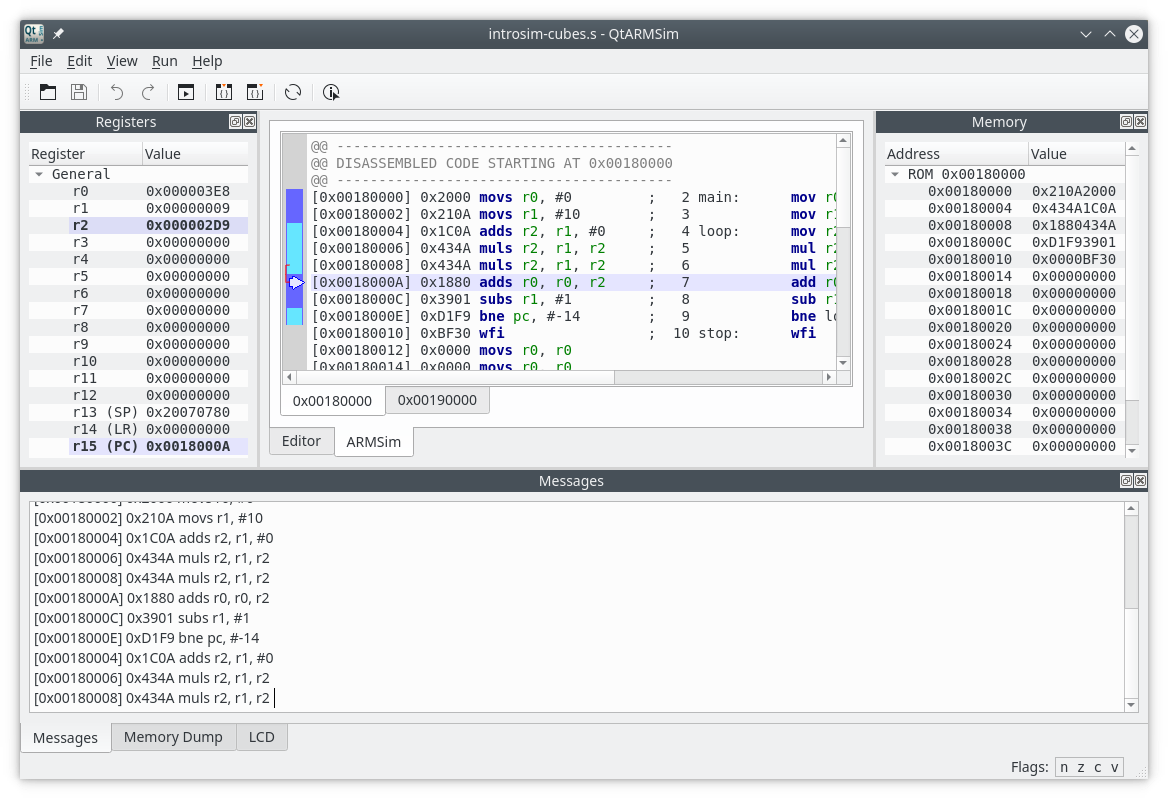Image resolution: width=1168 pixels, height=799 pixels.
Task: Click the Register column header
Action: (85, 154)
